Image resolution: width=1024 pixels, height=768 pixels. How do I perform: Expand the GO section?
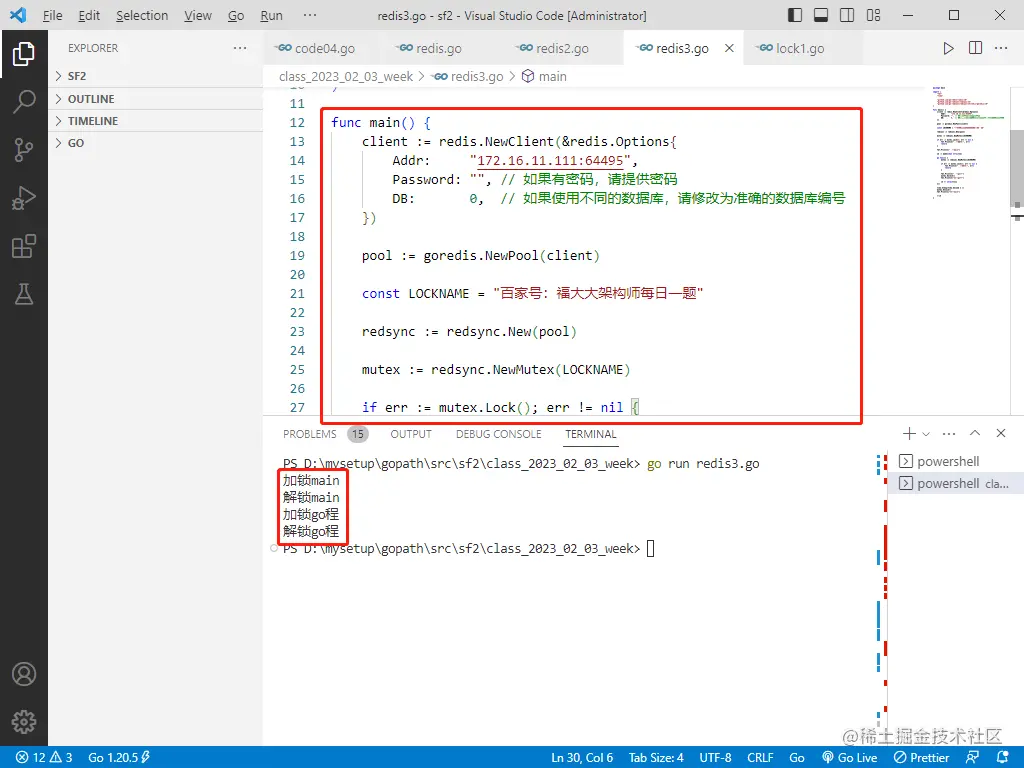(x=155, y=143)
